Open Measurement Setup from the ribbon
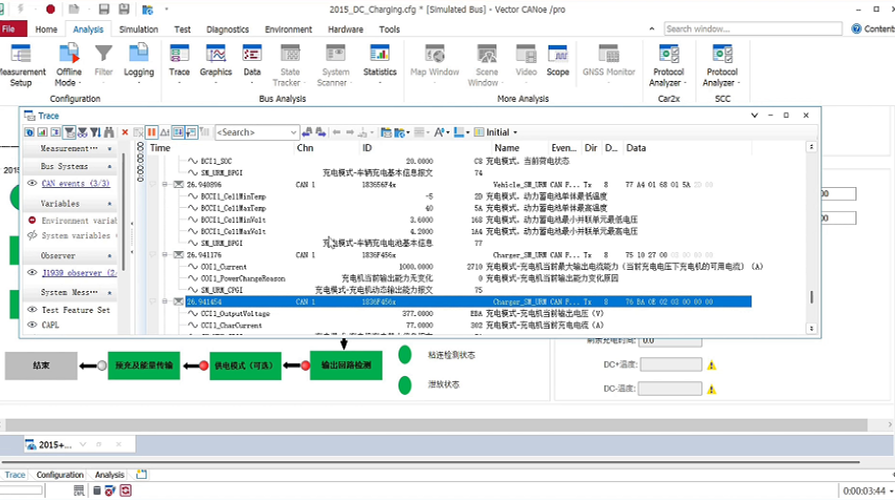The image size is (895, 500). [x=21, y=65]
